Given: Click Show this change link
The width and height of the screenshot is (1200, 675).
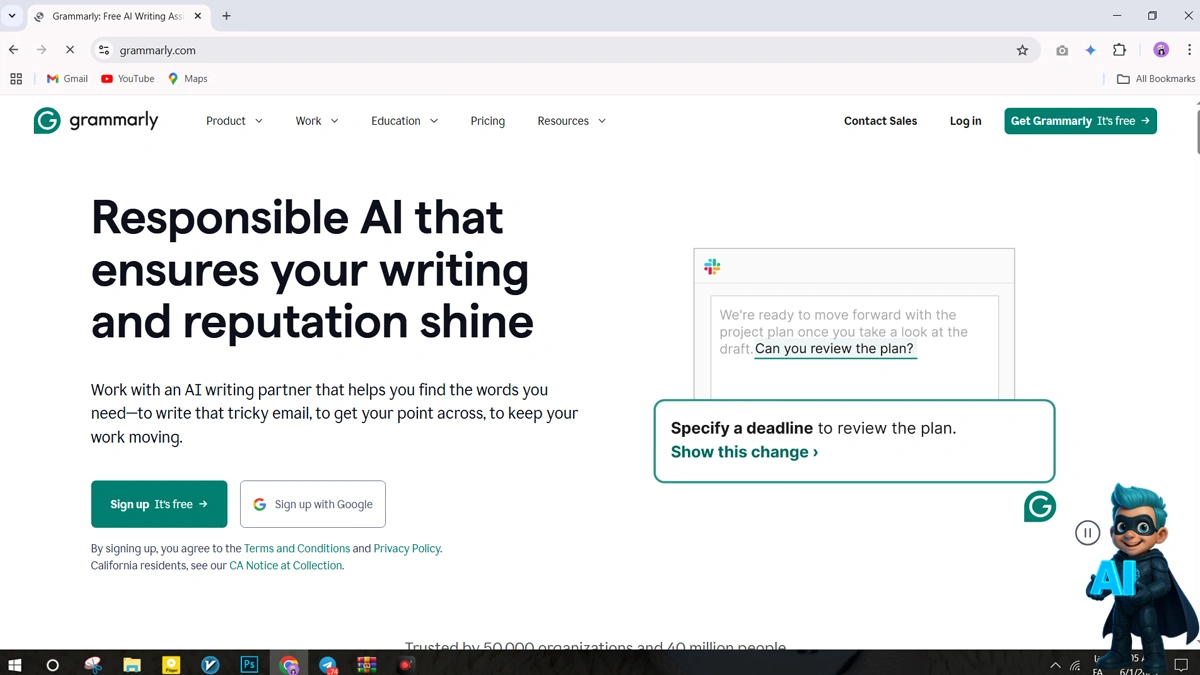Looking at the screenshot, I should [745, 452].
